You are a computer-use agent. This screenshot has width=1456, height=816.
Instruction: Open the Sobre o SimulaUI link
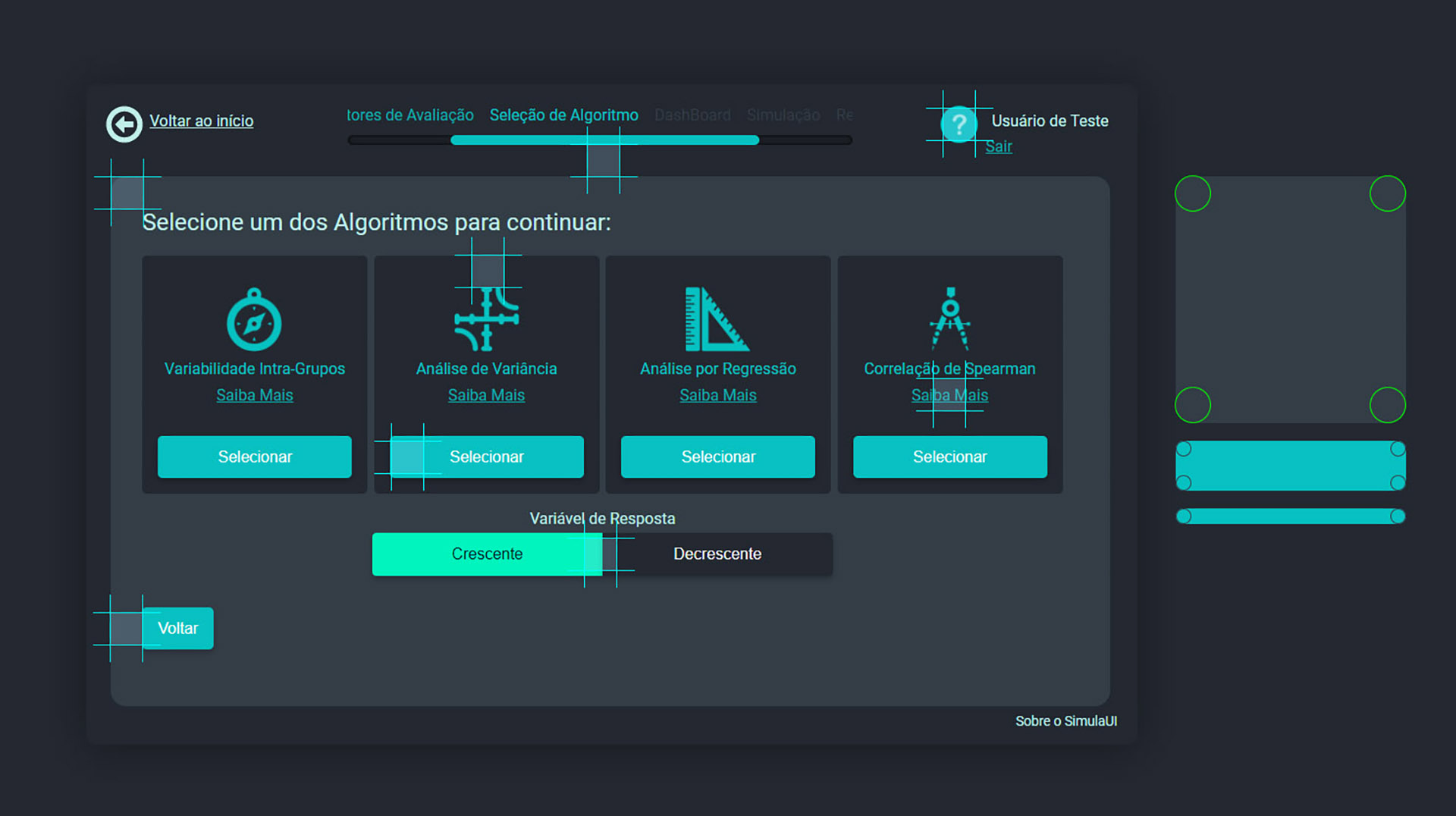pyautogui.click(x=1066, y=721)
